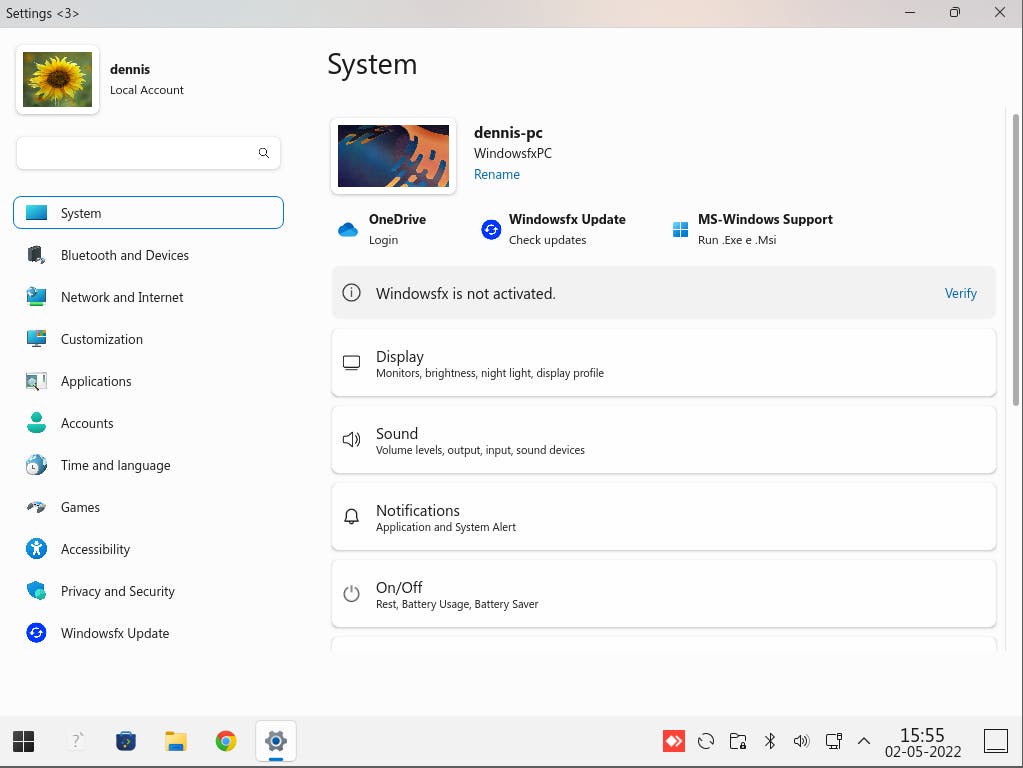
Task: Open Games category in sidebar
Action: 80,507
